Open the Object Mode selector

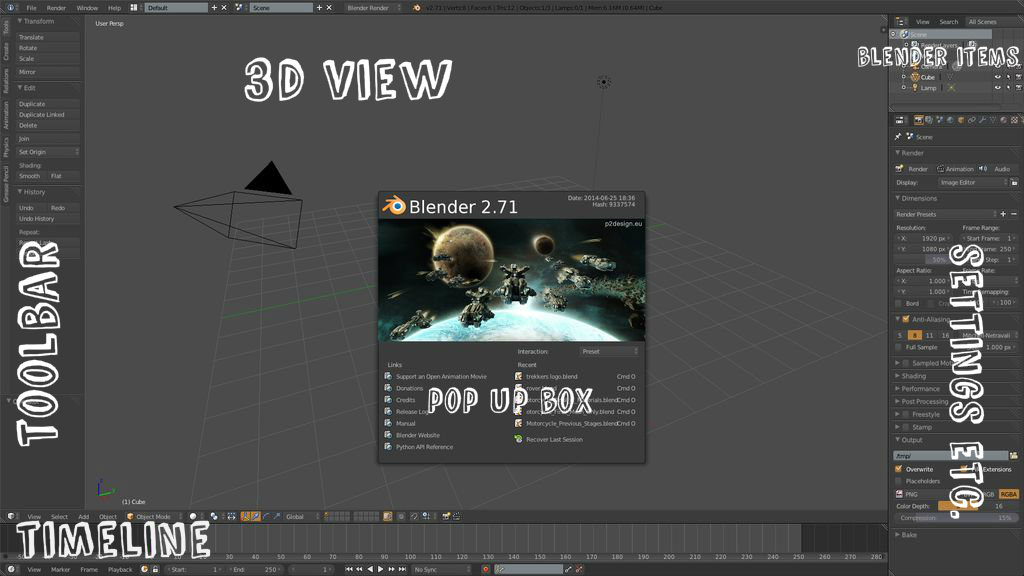pyautogui.click(x=153, y=517)
